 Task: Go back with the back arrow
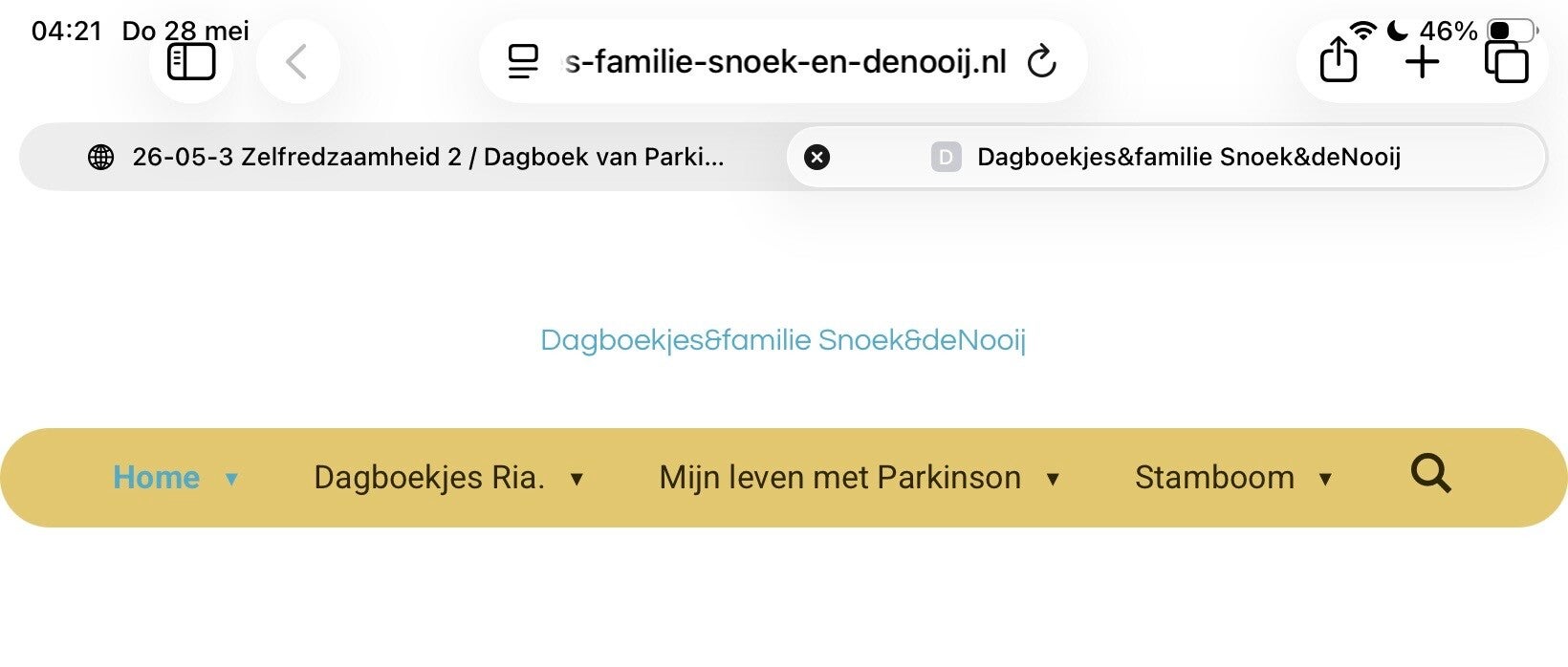[296, 62]
